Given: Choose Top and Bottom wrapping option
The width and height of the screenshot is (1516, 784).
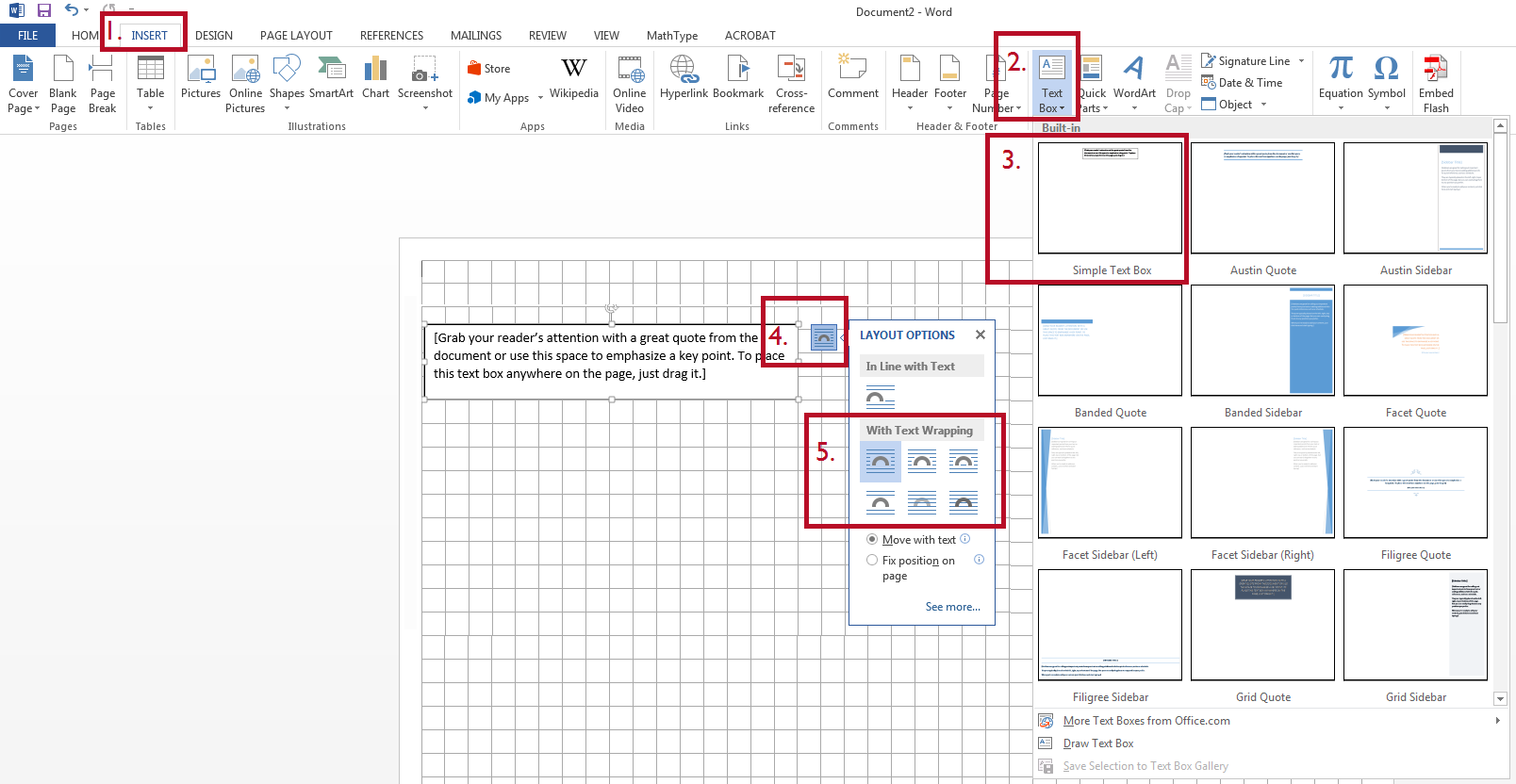Looking at the screenshot, I should 881,503.
